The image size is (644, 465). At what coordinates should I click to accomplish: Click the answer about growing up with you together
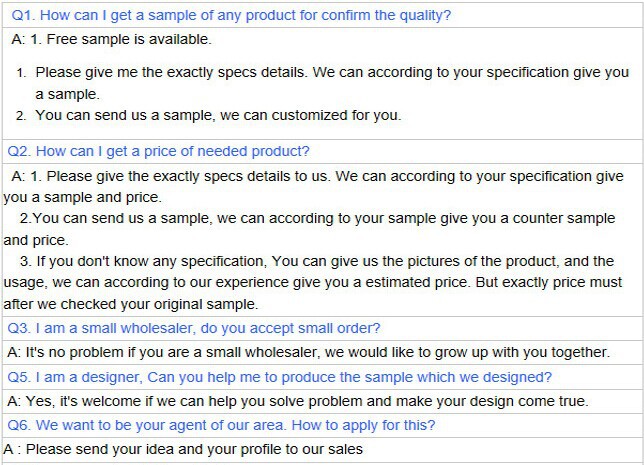[x=309, y=352]
